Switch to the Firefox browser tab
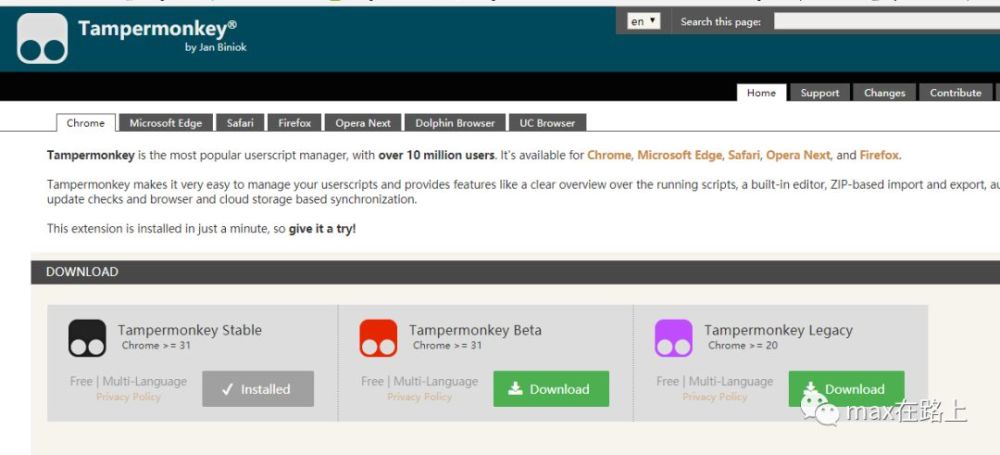The image size is (1000, 455). click(x=295, y=123)
